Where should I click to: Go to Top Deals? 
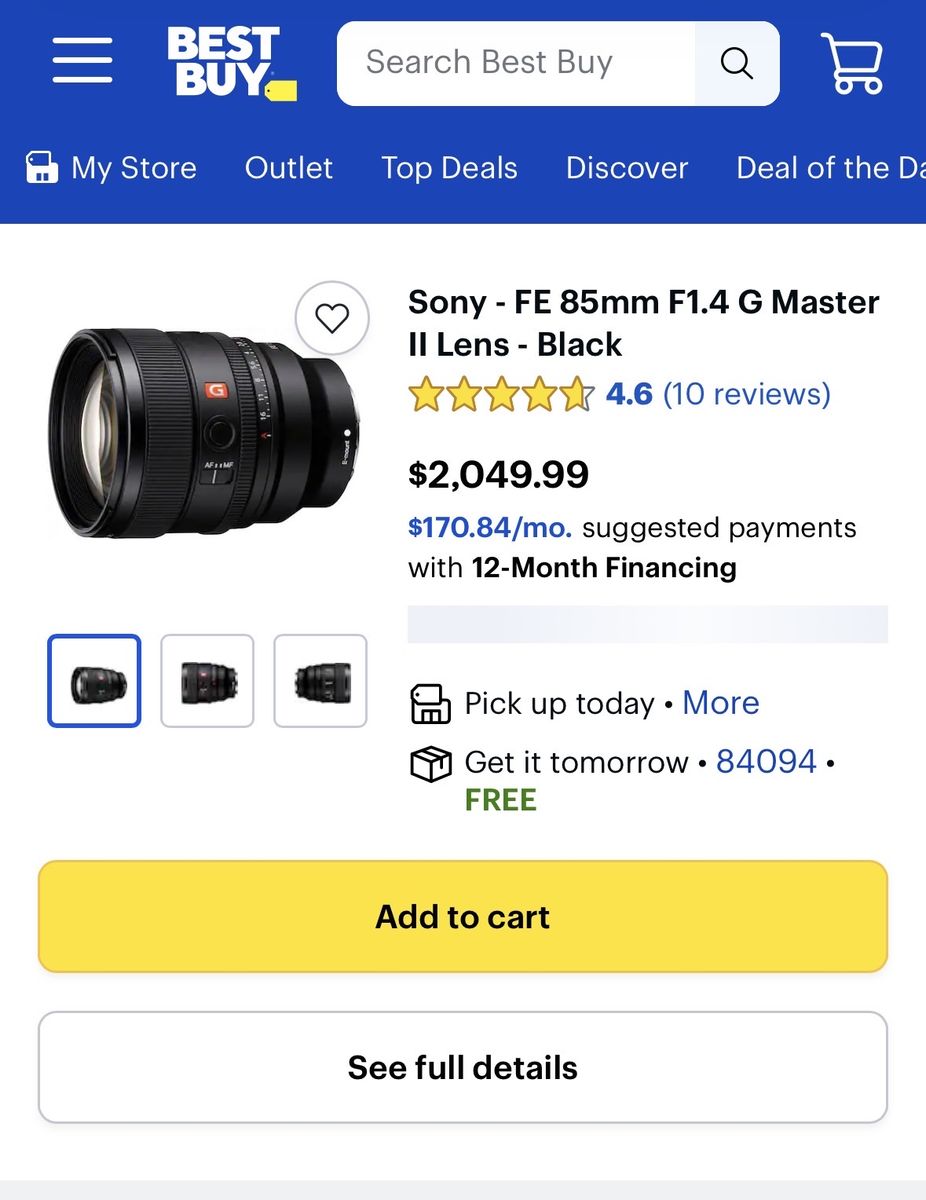pyautogui.click(x=449, y=168)
